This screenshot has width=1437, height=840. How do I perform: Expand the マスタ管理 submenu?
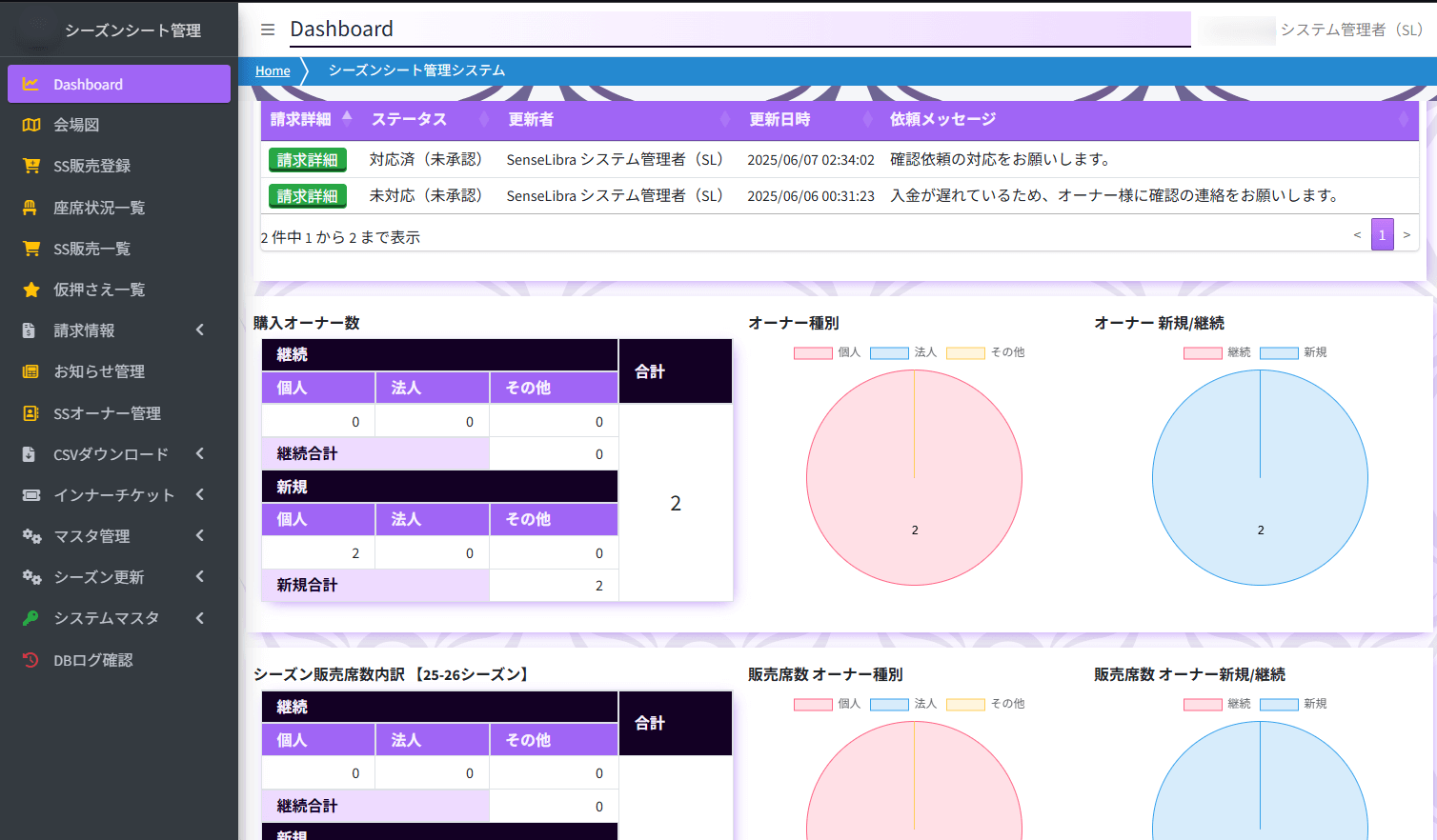click(x=199, y=536)
